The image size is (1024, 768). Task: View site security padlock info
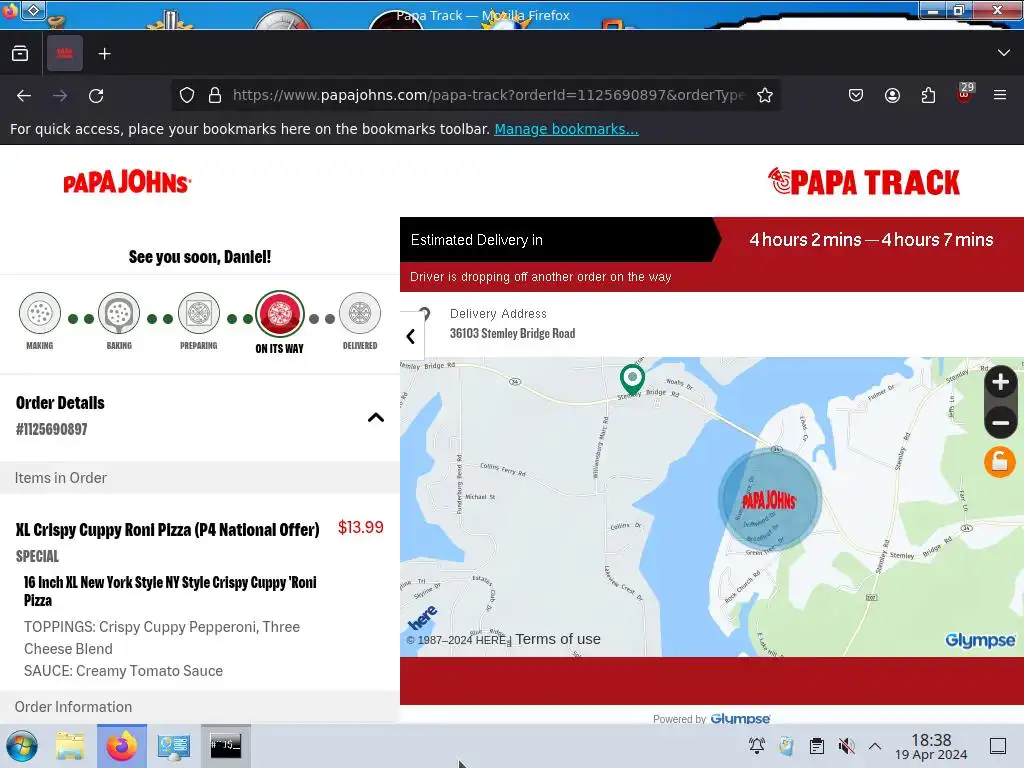(x=215, y=95)
